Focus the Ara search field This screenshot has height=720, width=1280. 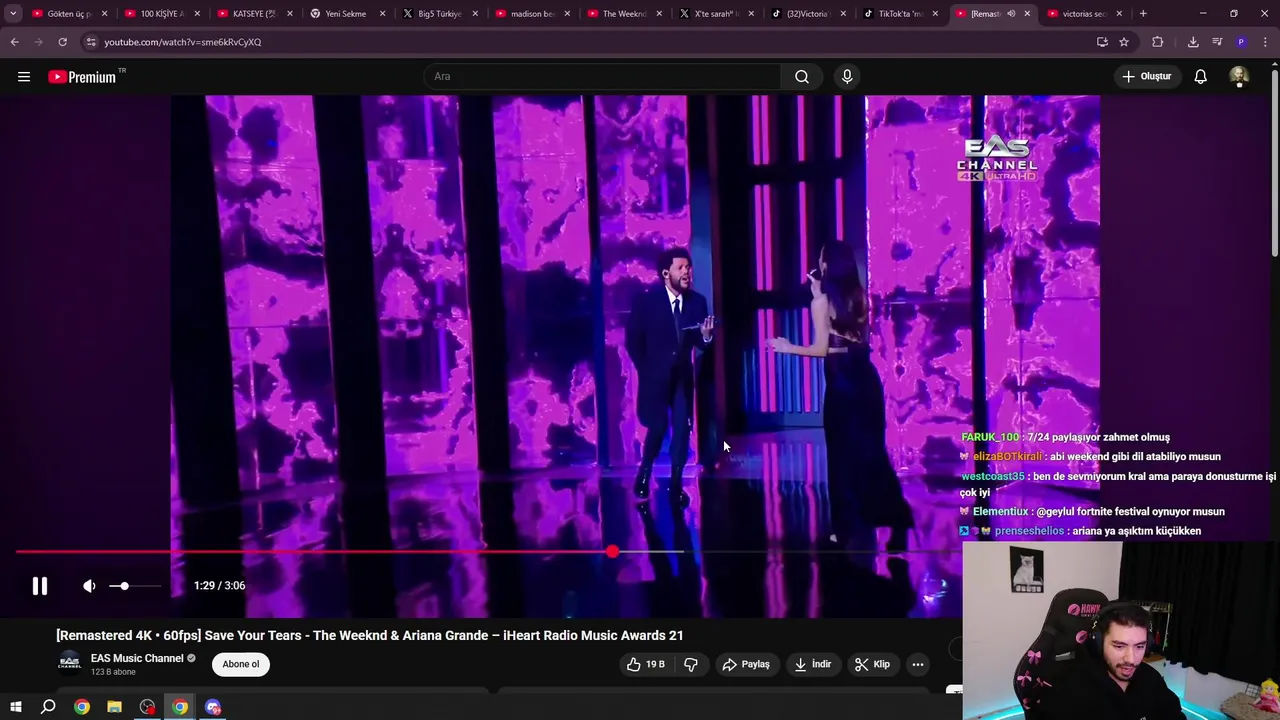tap(603, 76)
